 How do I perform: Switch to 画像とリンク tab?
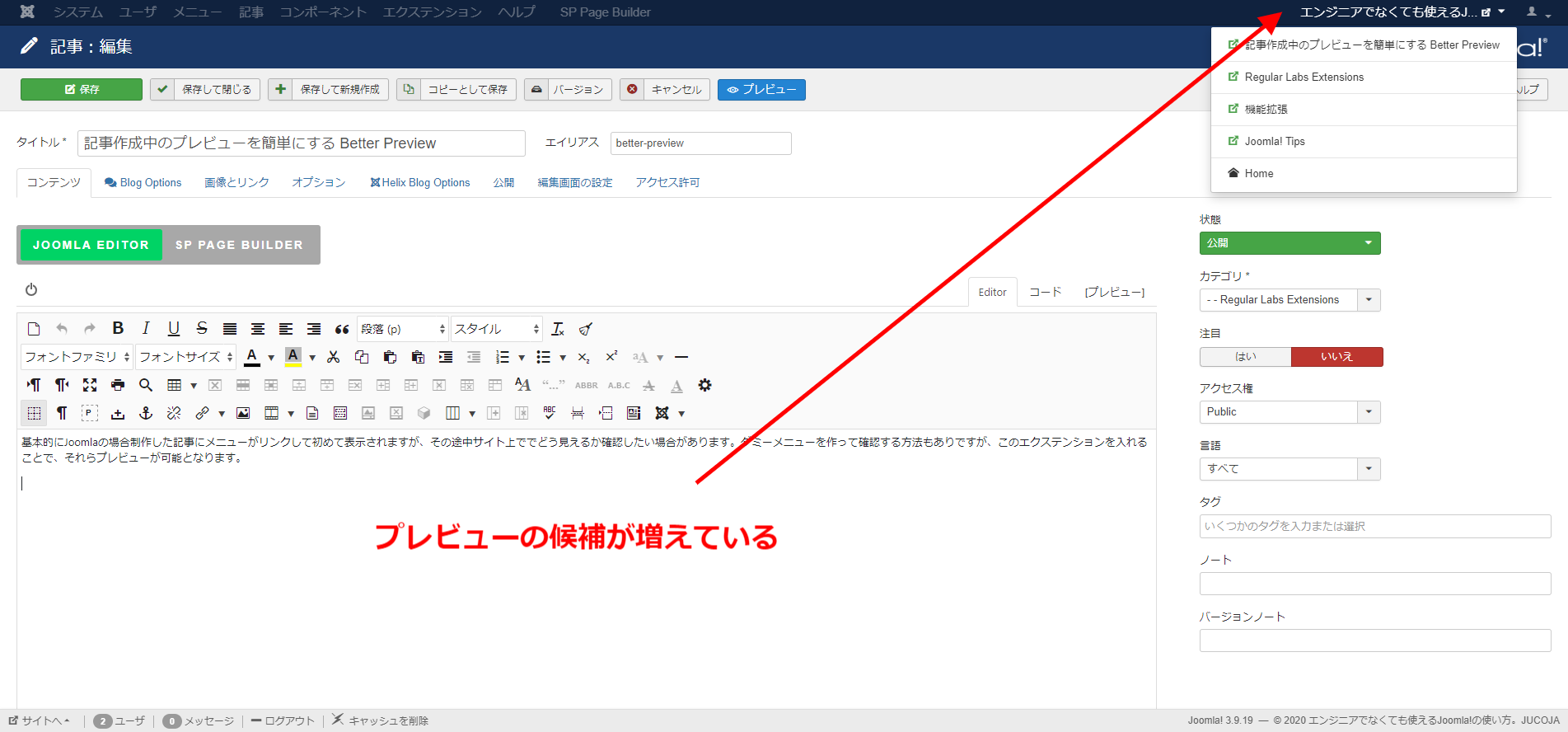pyautogui.click(x=236, y=183)
